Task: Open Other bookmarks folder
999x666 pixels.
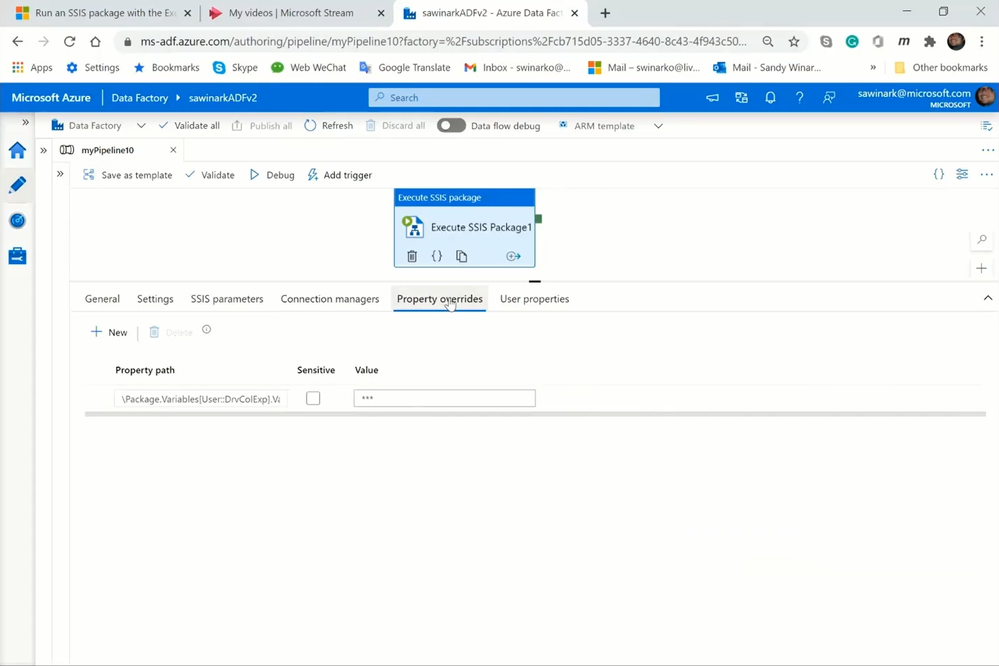Action: tap(941, 67)
